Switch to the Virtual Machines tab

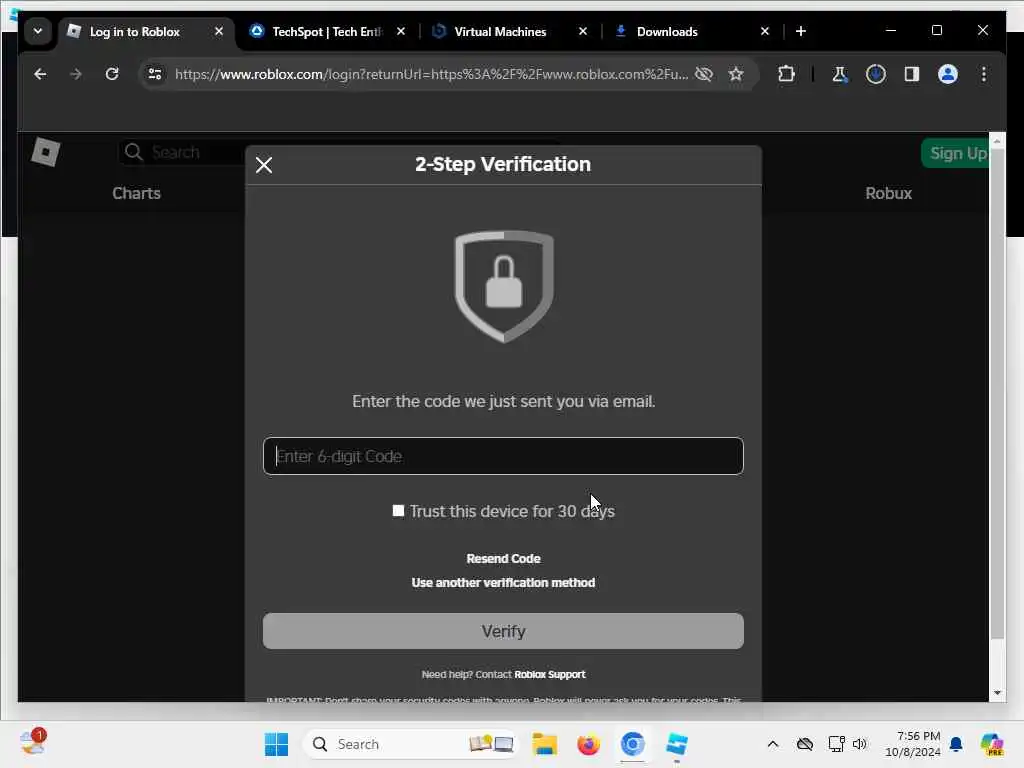click(500, 31)
